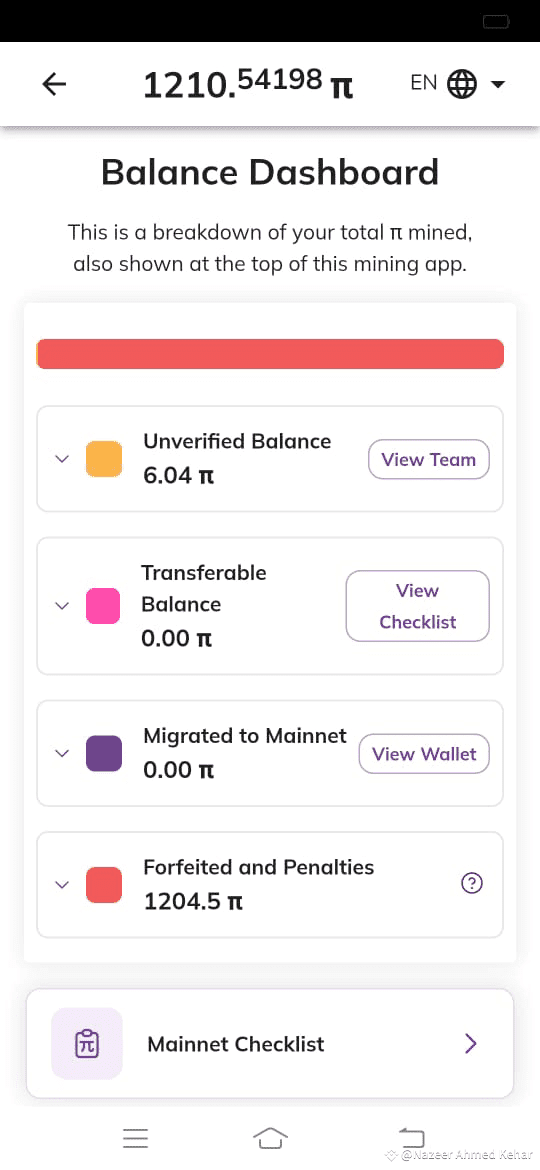Open the Mainnet Checklist row
The image size is (540, 1170).
(270, 1043)
